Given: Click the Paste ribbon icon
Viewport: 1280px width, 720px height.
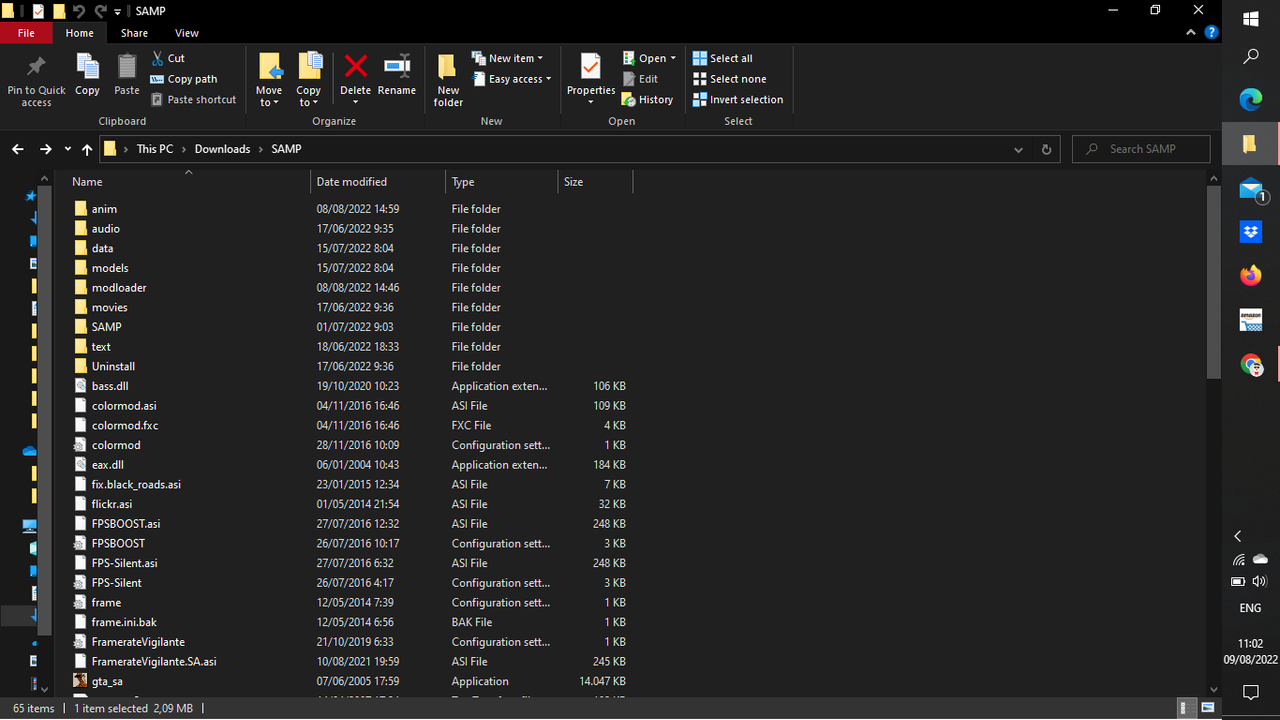Looking at the screenshot, I should point(127,67).
